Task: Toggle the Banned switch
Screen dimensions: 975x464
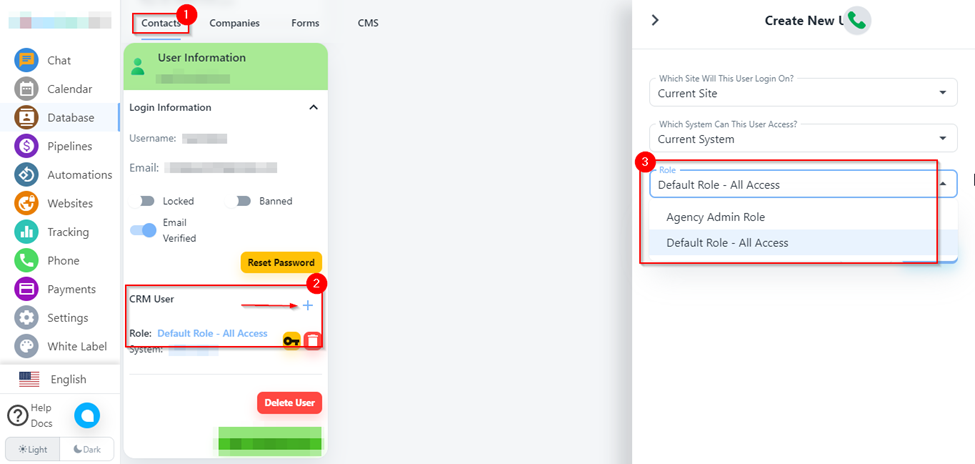Action: coord(240,201)
